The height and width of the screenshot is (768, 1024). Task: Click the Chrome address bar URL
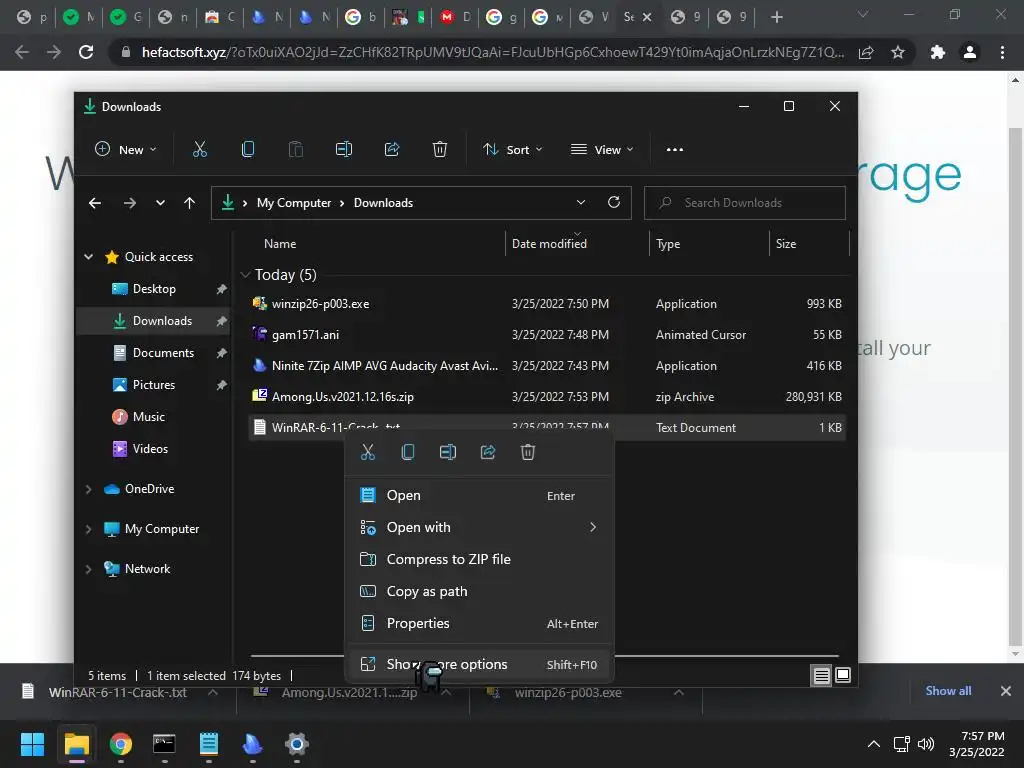point(492,52)
